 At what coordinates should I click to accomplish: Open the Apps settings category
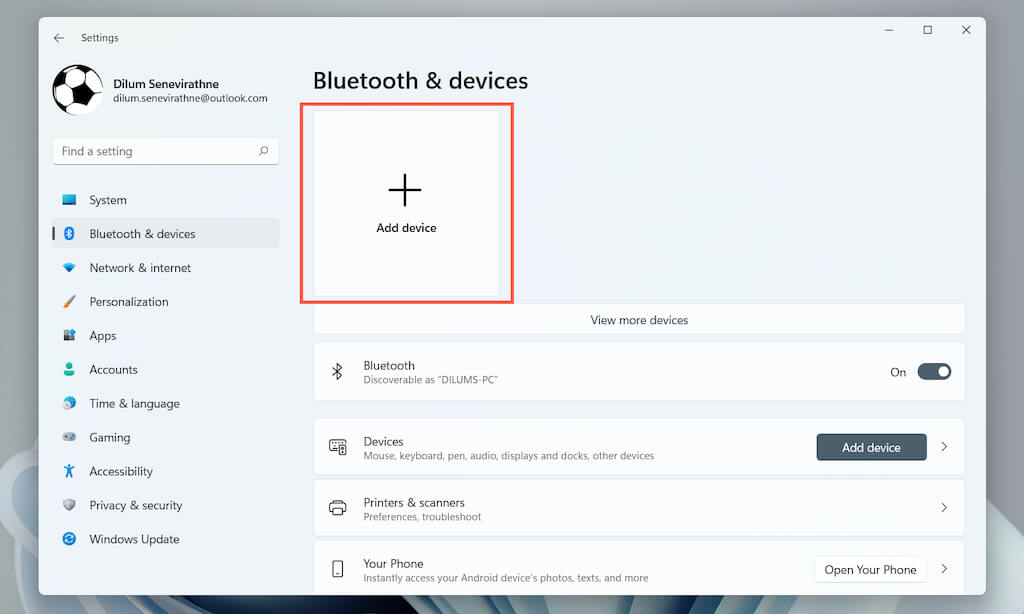pyautogui.click(x=166, y=336)
